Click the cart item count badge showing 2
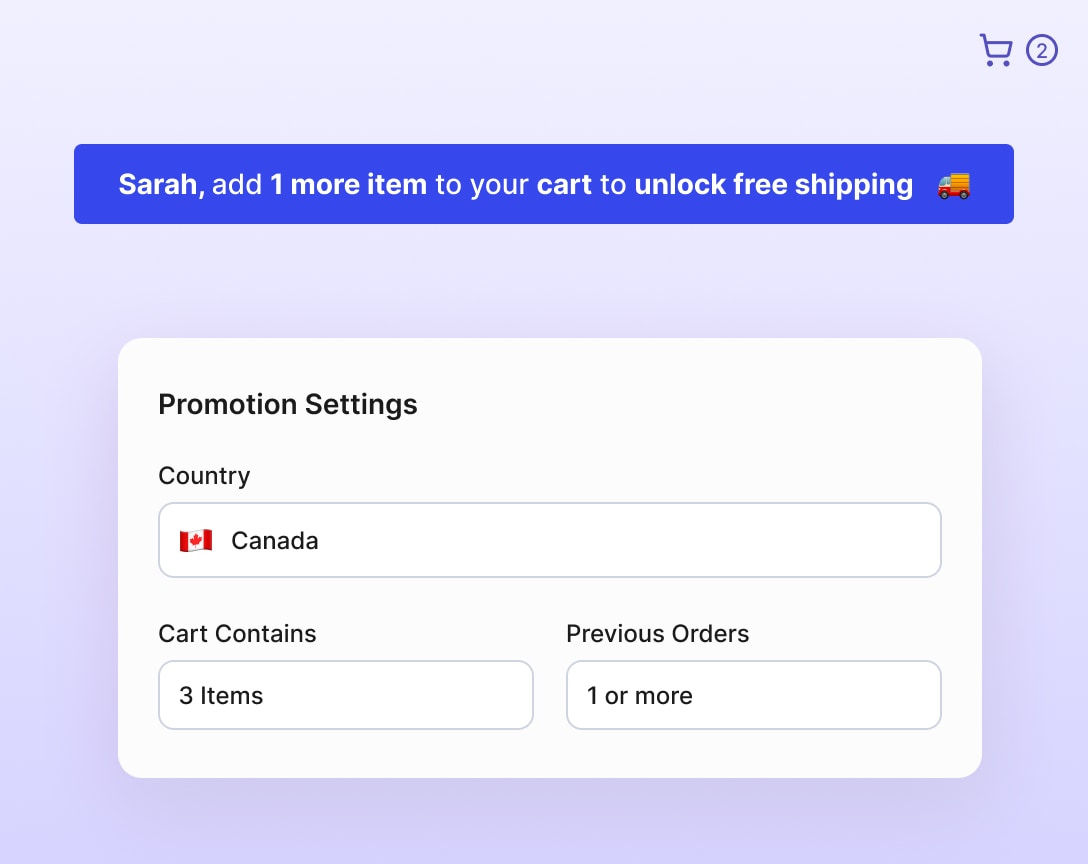Screen dimensions: 1088x864 coord(1042,49)
